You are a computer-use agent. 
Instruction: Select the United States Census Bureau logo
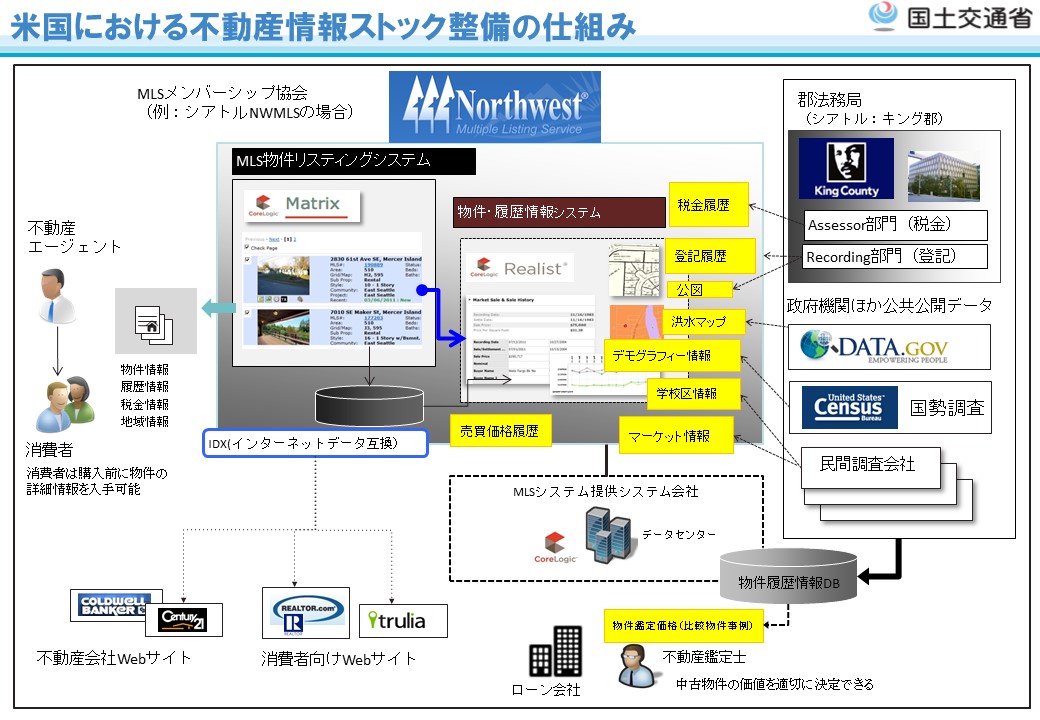pos(849,407)
